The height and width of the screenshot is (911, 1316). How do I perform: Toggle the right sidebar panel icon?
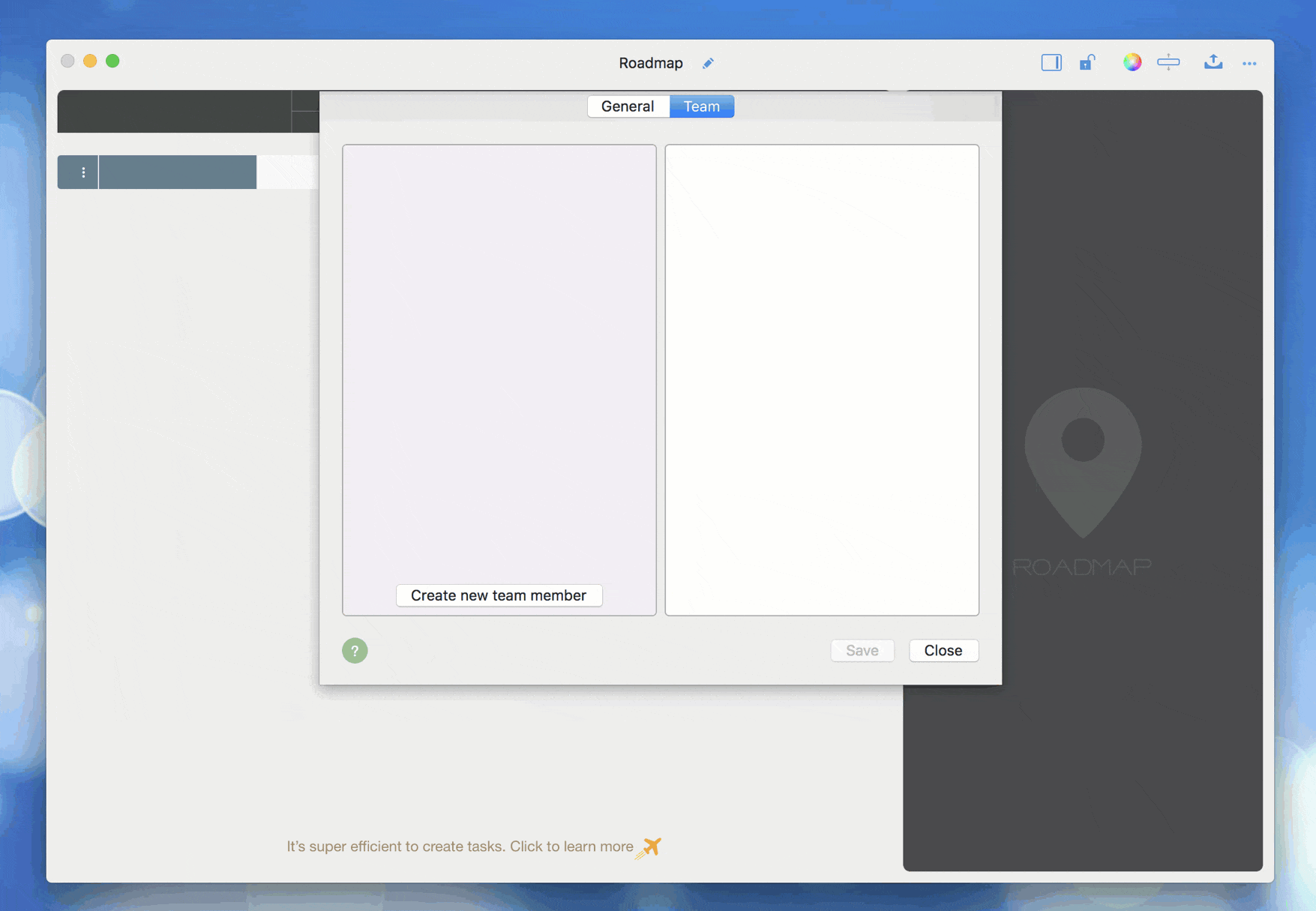coord(1051,63)
